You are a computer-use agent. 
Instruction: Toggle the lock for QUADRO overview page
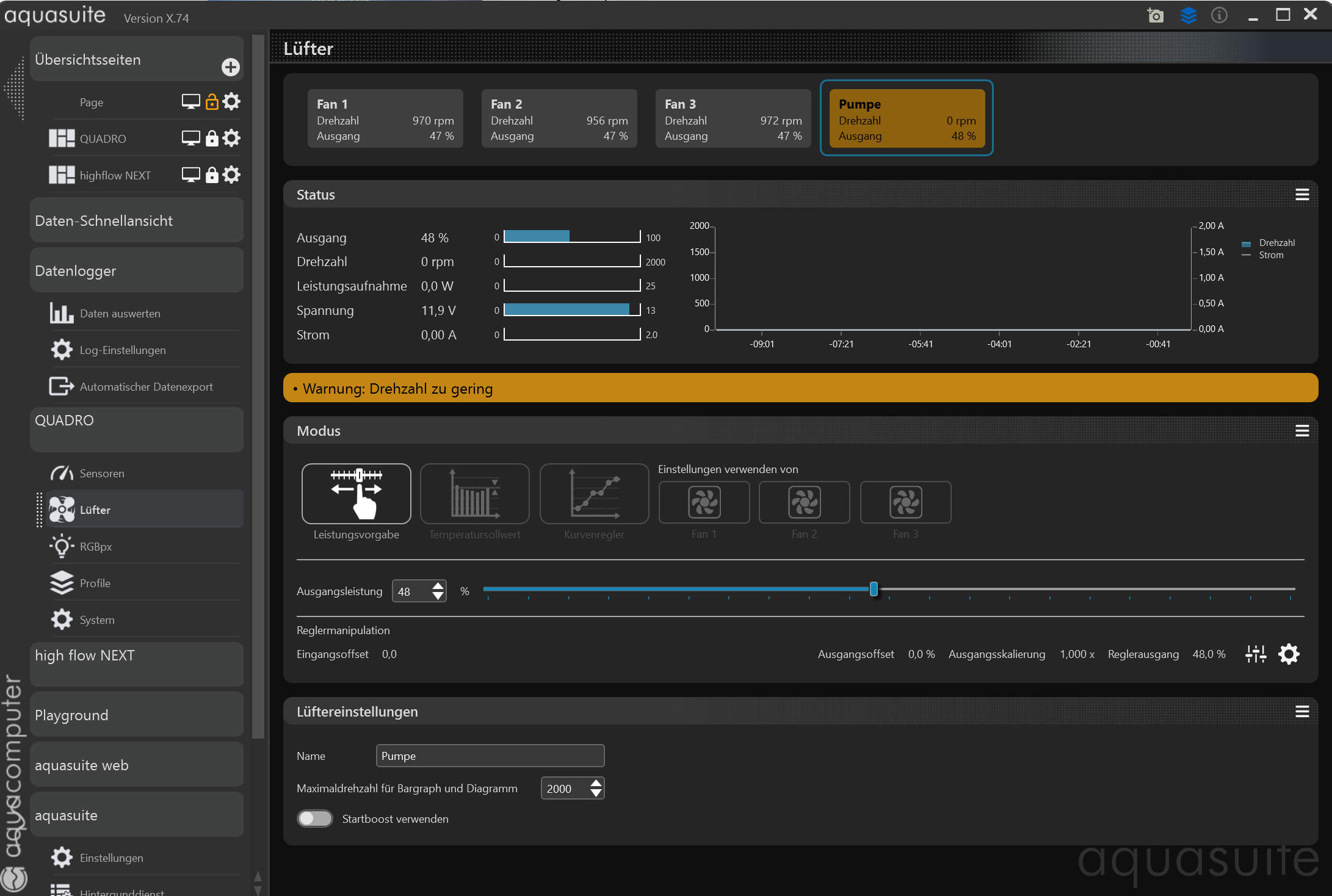tap(211, 138)
